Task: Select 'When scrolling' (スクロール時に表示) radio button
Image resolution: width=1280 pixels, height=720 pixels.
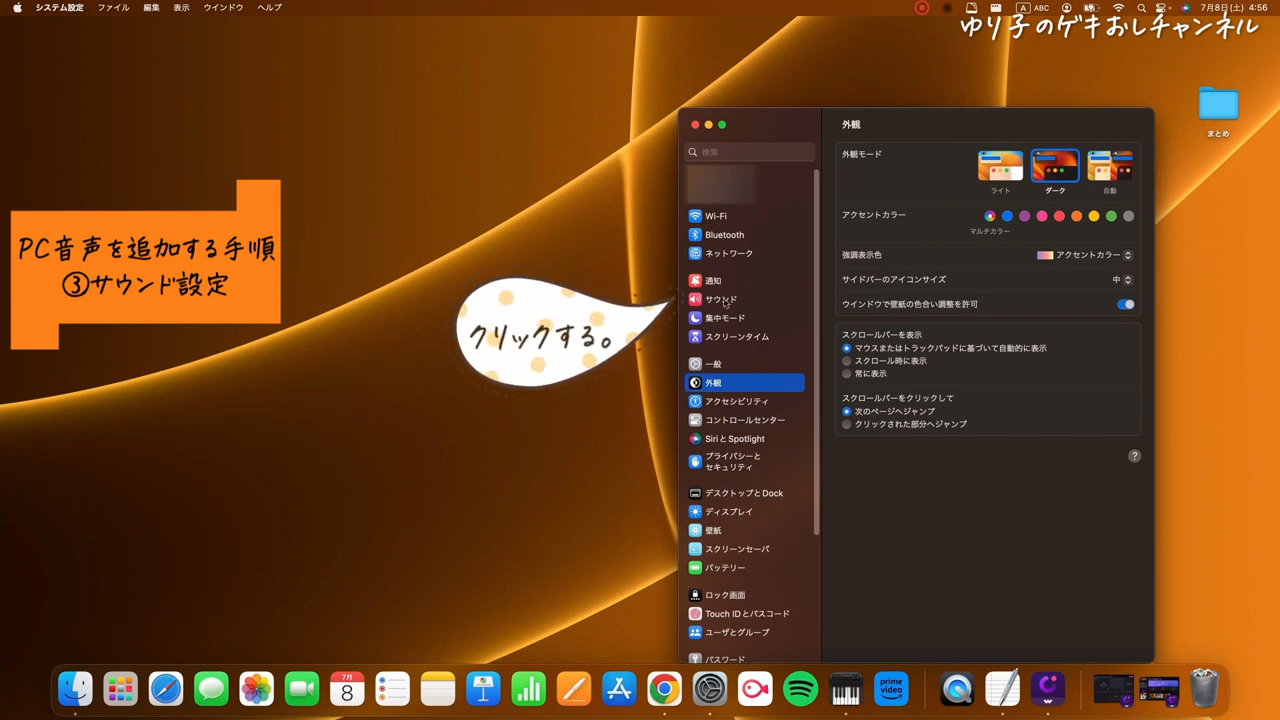Action: pos(847,361)
